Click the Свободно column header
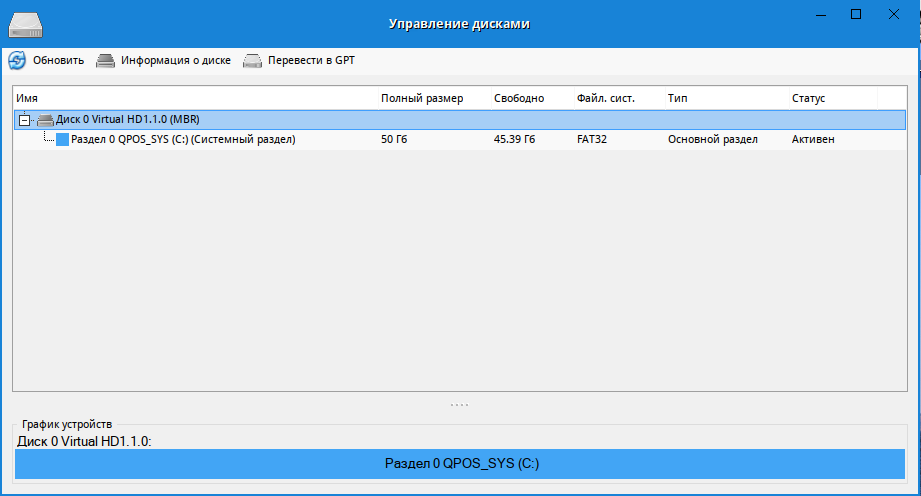 tap(533, 98)
